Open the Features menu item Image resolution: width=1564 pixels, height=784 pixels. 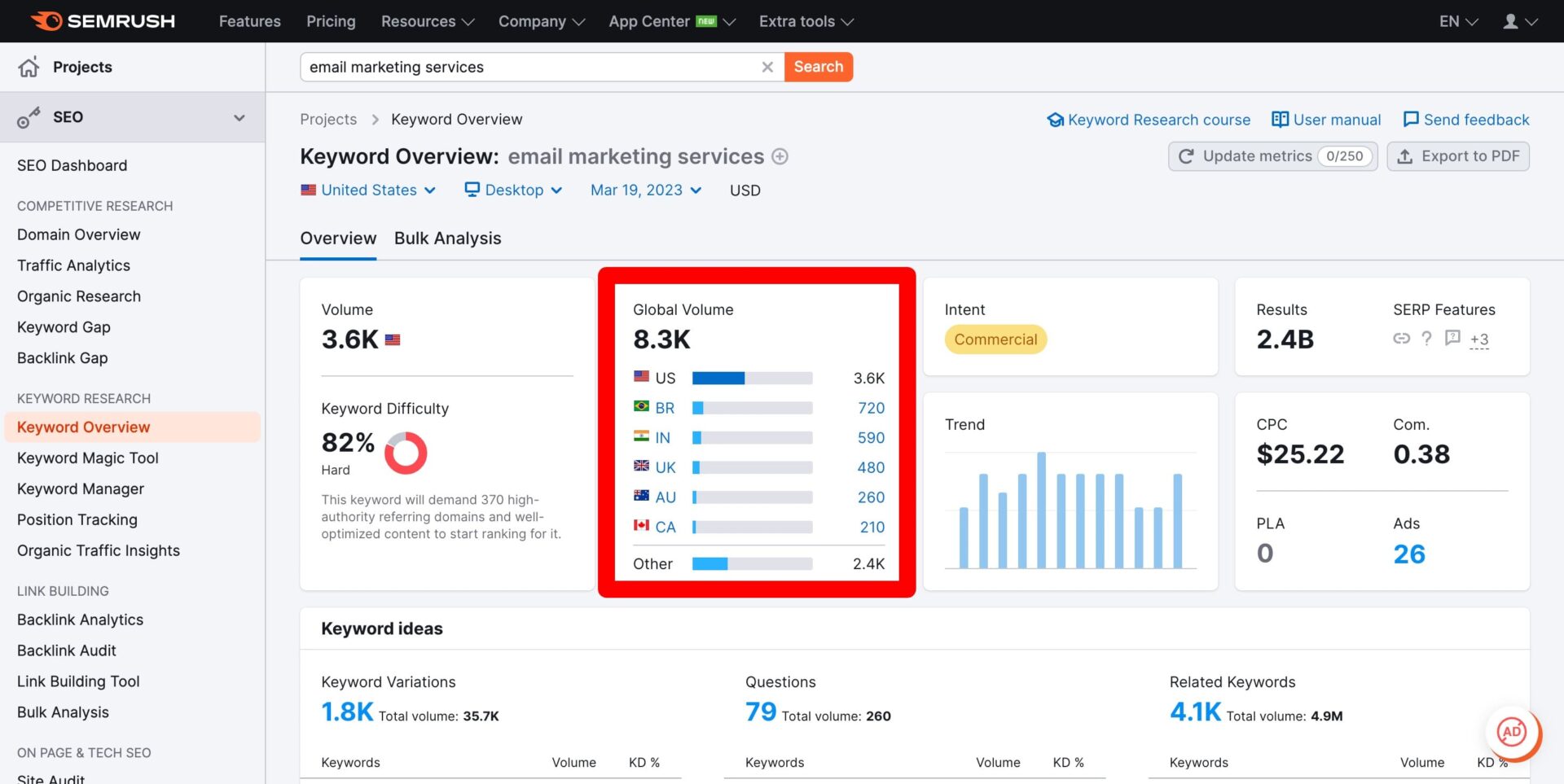pos(250,21)
